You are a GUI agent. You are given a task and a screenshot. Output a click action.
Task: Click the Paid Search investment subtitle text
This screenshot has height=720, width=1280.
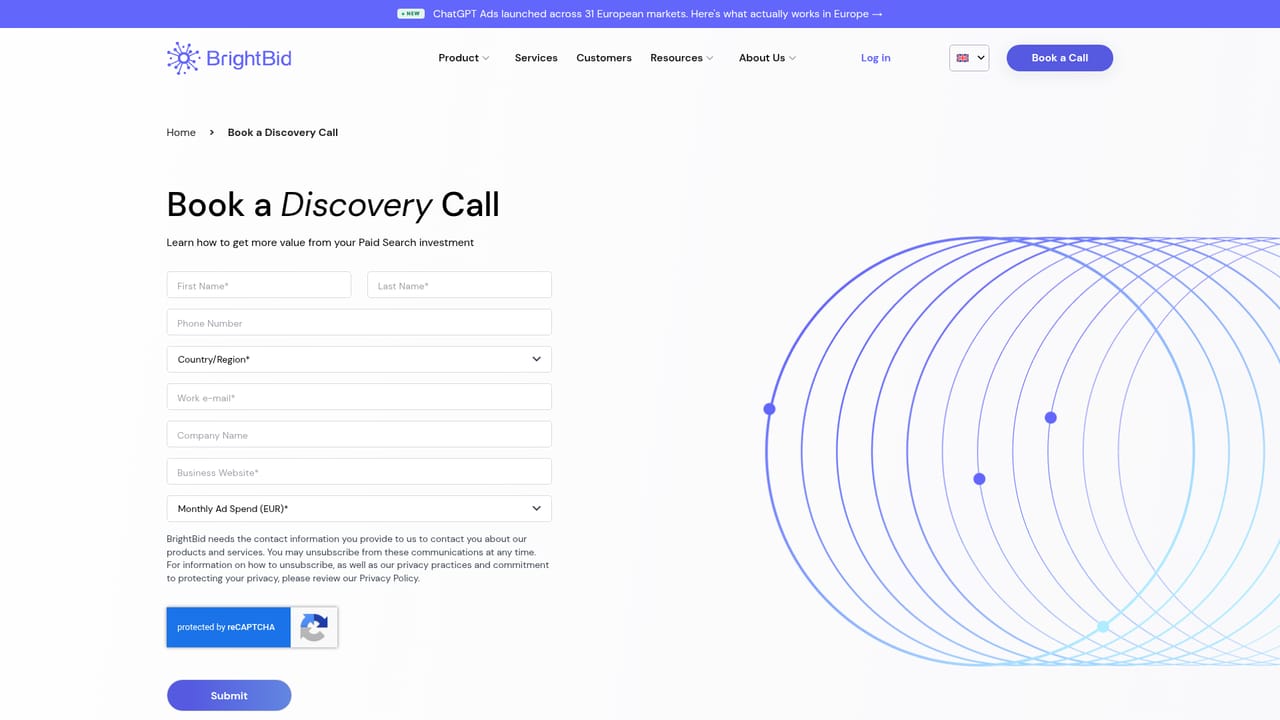click(x=320, y=242)
